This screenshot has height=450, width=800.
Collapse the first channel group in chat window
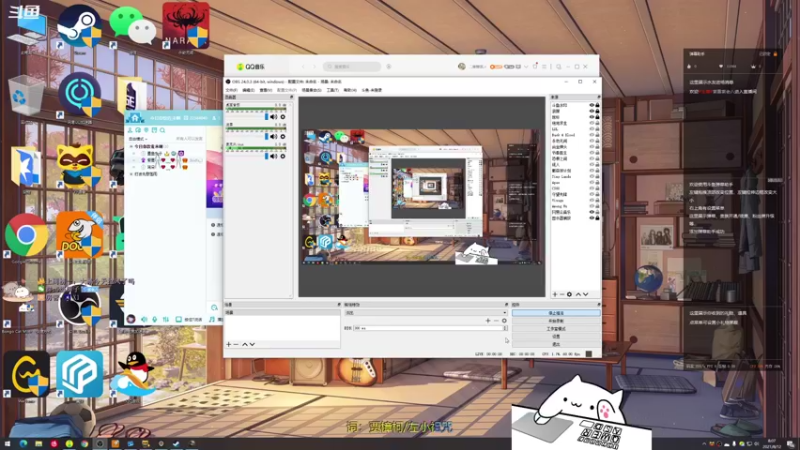pos(131,146)
